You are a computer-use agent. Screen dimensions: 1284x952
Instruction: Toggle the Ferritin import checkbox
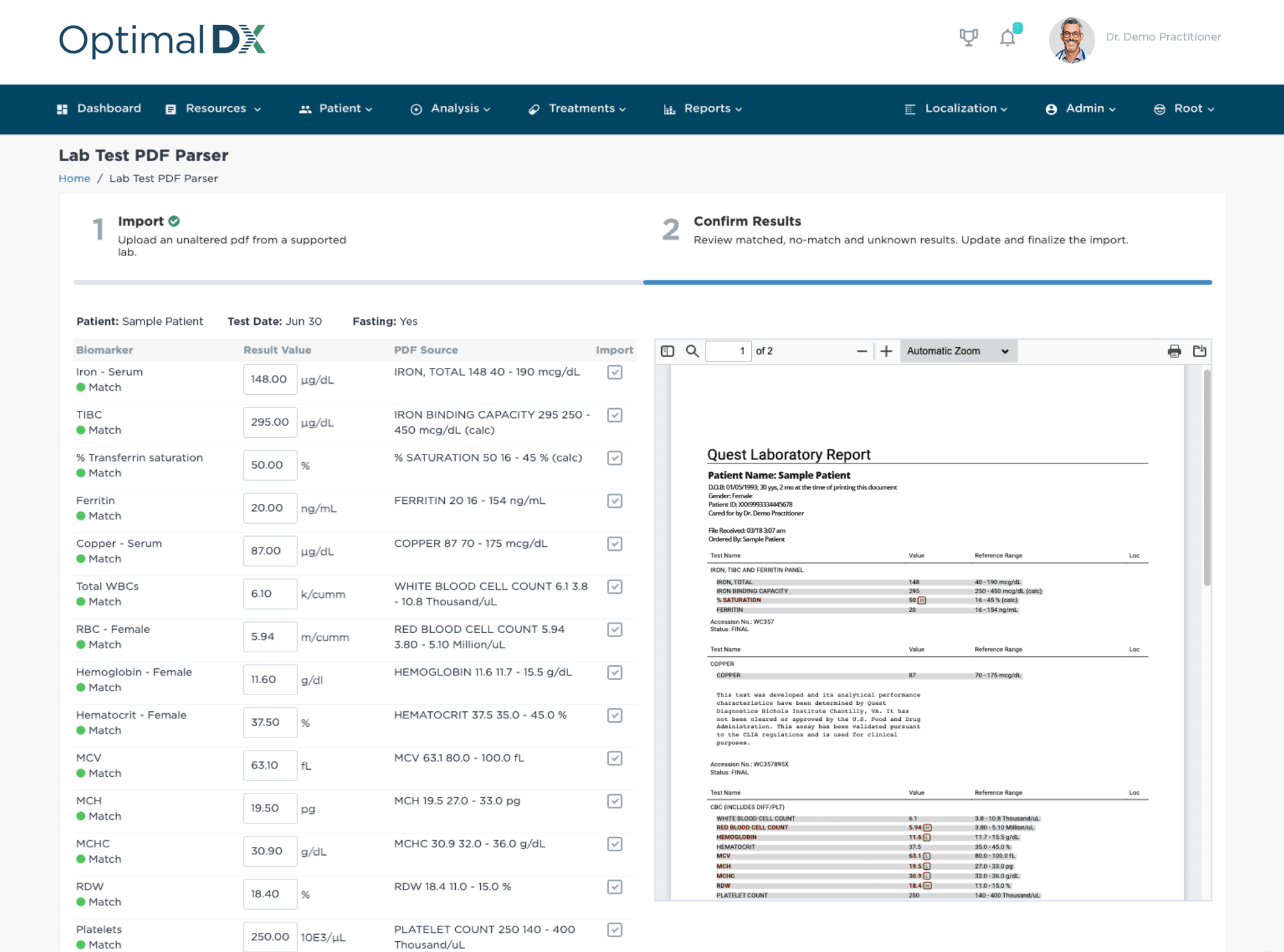point(615,501)
